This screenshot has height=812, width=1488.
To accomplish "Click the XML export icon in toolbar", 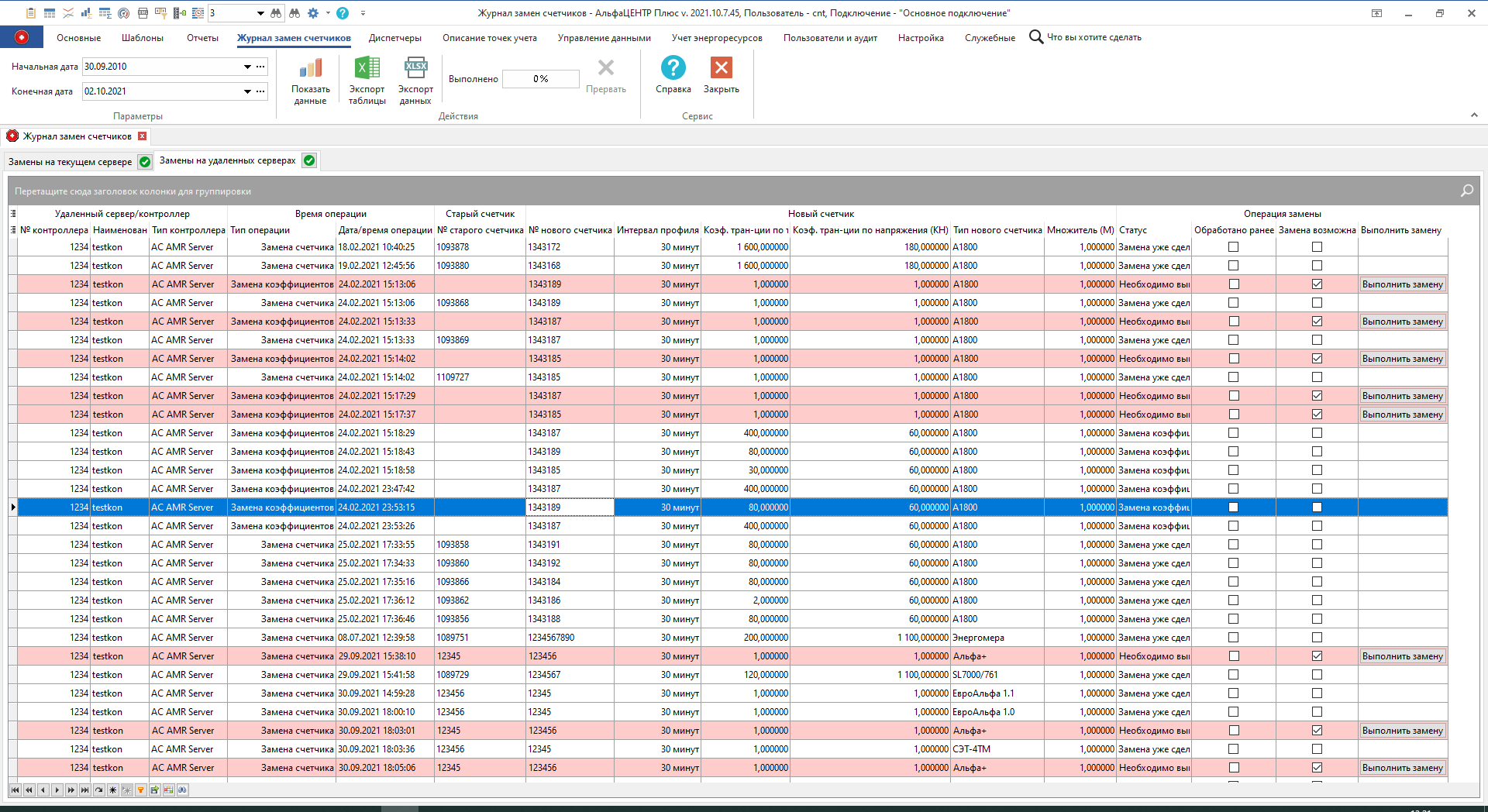I will click(143, 13).
